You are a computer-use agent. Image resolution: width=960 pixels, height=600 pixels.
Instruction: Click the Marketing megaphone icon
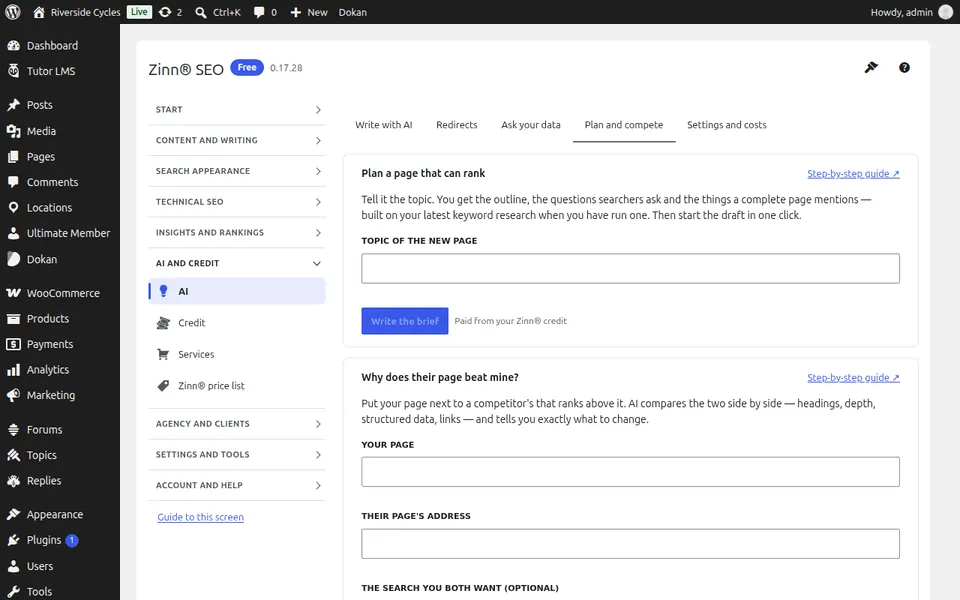pyautogui.click(x=13, y=396)
